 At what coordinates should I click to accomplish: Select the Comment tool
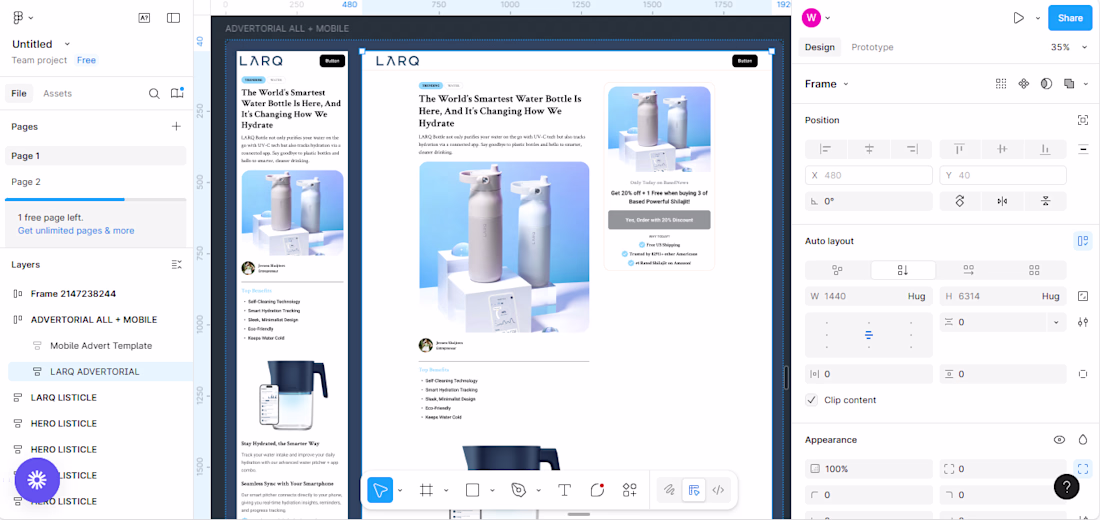[x=597, y=490]
